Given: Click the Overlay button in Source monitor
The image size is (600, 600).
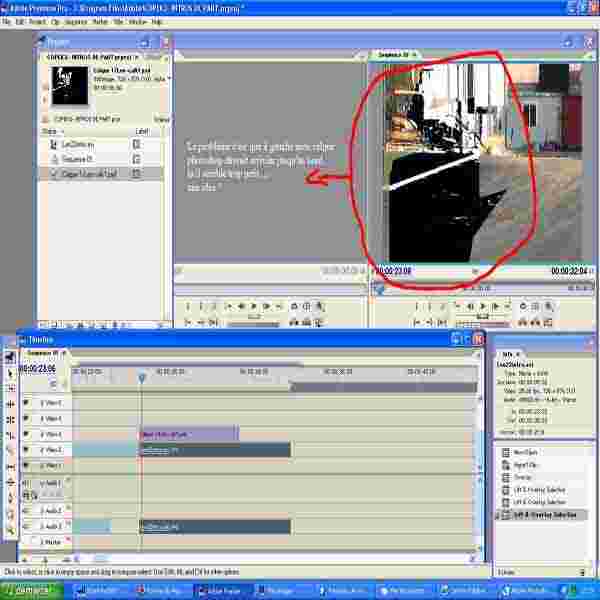Looking at the screenshot, I should tap(306, 323).
